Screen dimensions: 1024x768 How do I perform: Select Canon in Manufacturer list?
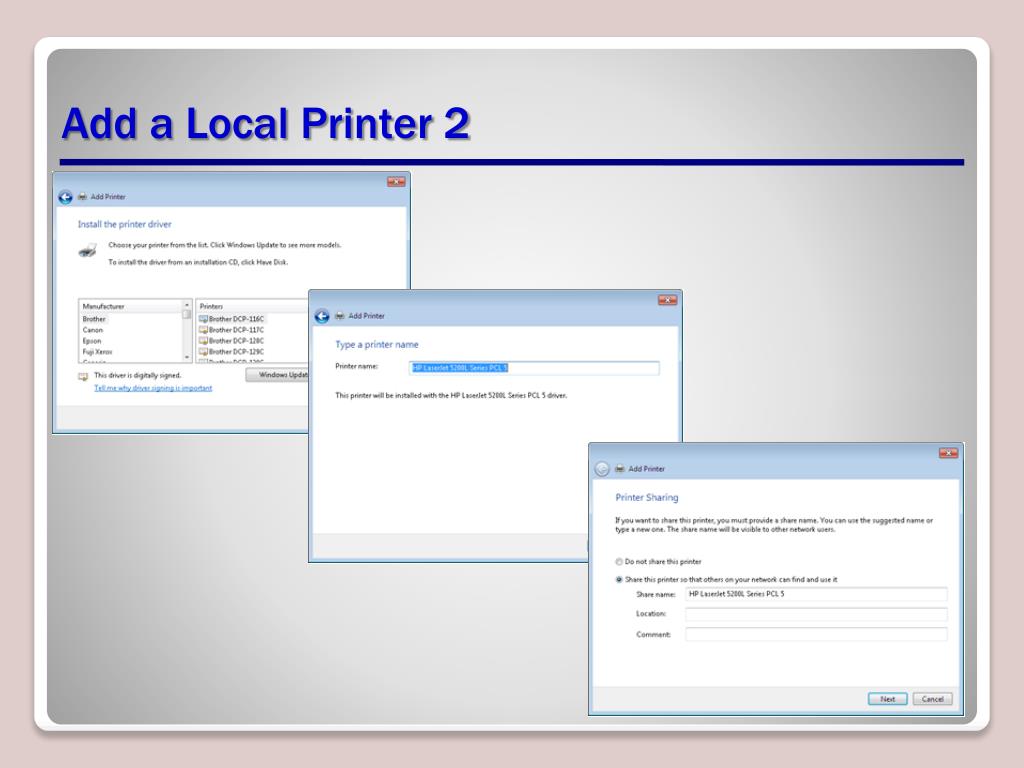point(93,330)
